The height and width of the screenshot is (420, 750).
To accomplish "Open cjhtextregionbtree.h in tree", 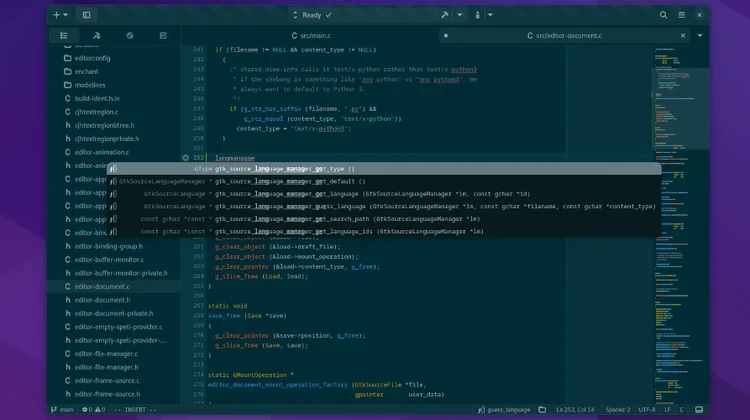I will click(104, 125).
